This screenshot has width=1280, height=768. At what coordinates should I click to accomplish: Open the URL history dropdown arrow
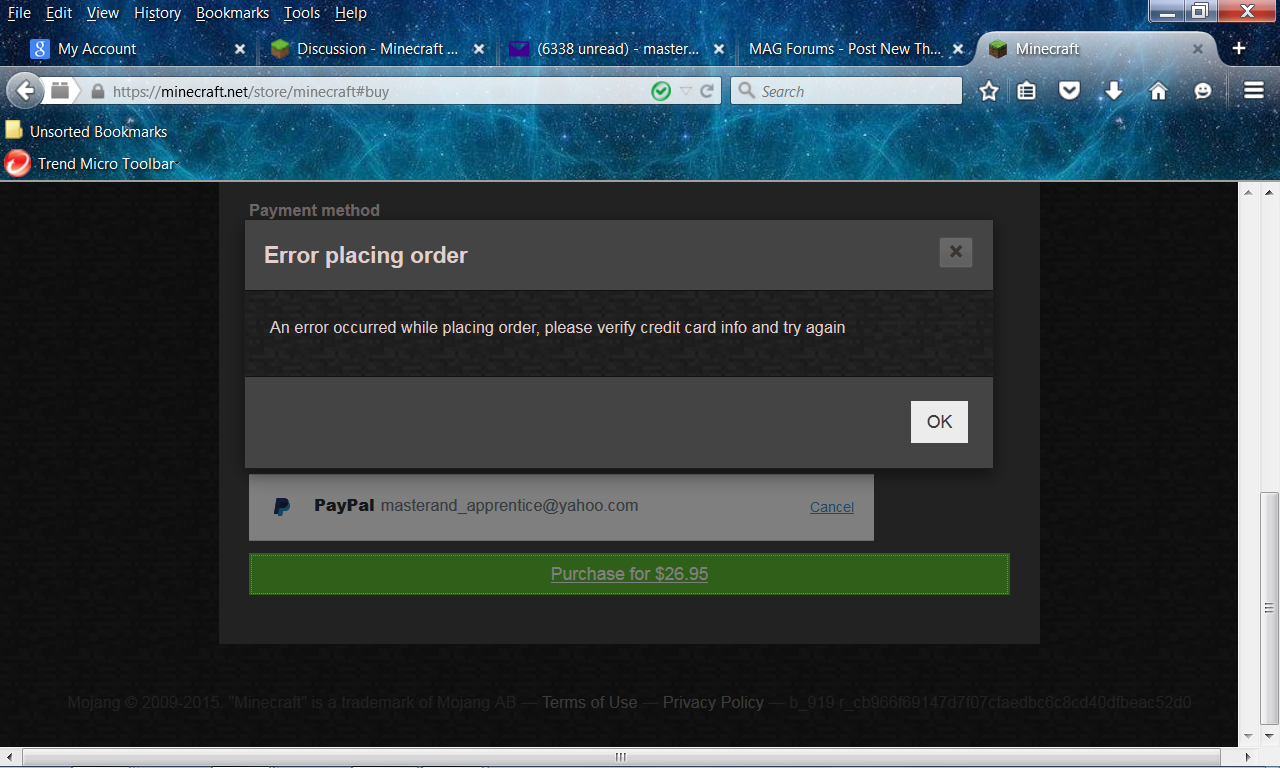[x=686, y=91]
